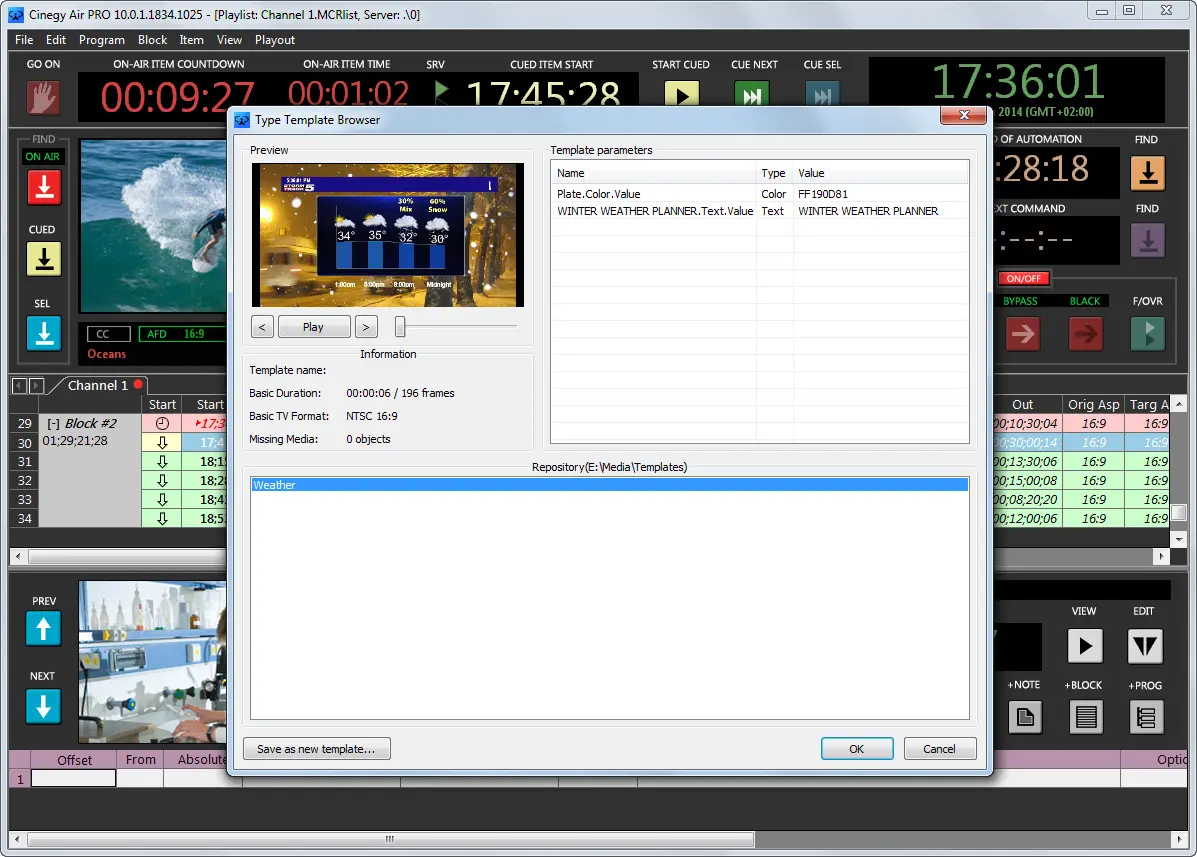
Task: Click the +NOTE icon
Action: [x=1024, y=717]
